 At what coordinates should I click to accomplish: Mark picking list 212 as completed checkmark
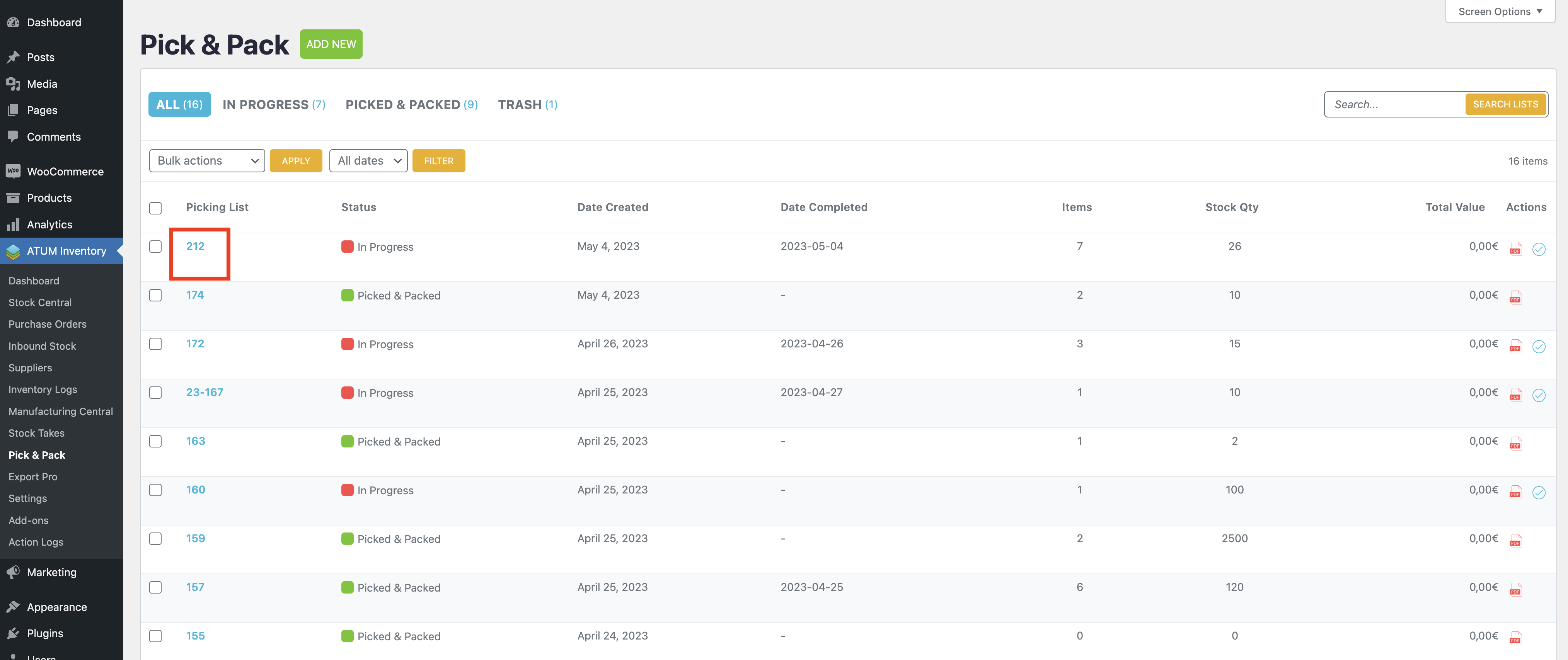[x=1539, y=249]
